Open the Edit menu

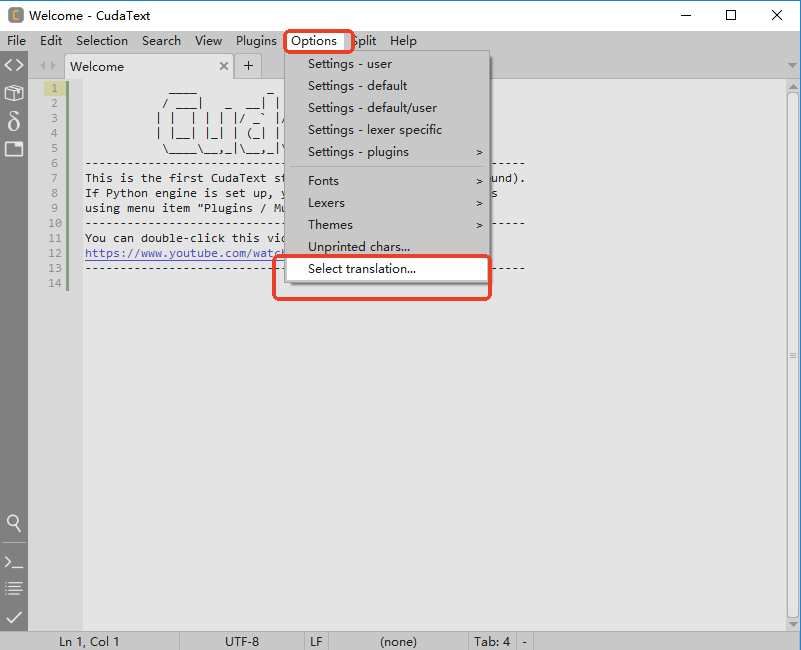[x=51, y=41]
